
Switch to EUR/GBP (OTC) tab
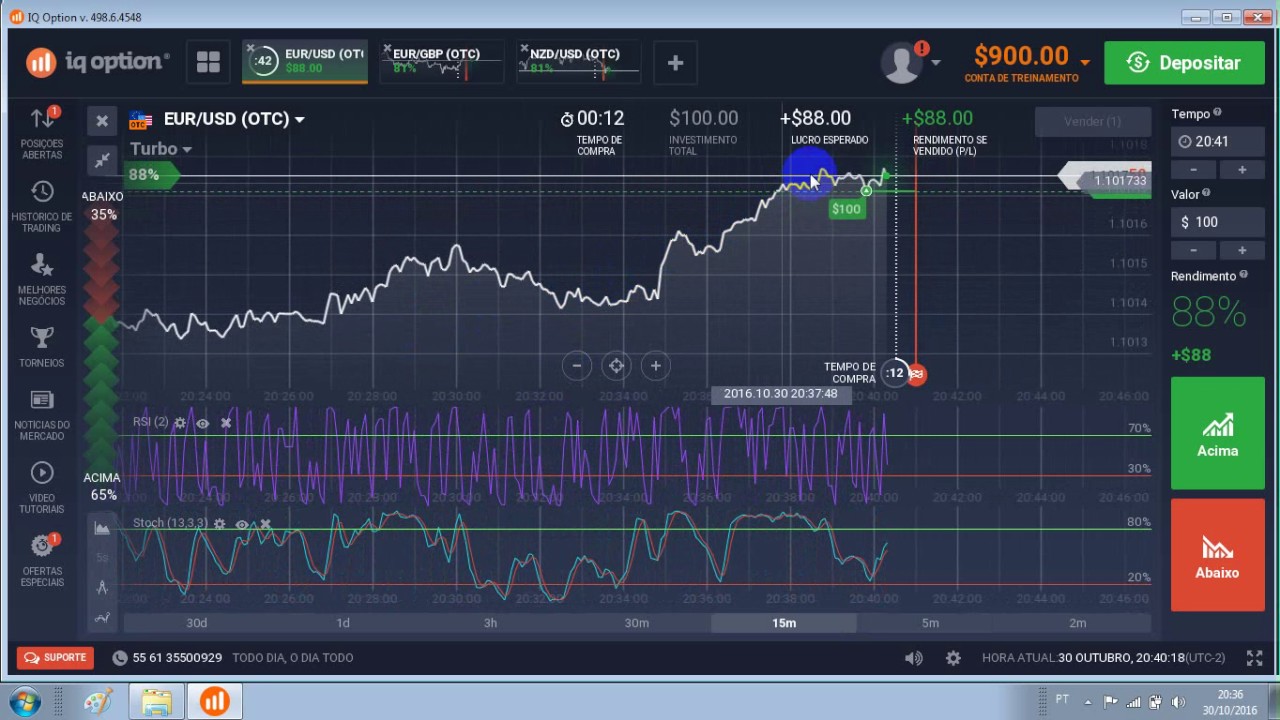[441, 62]
